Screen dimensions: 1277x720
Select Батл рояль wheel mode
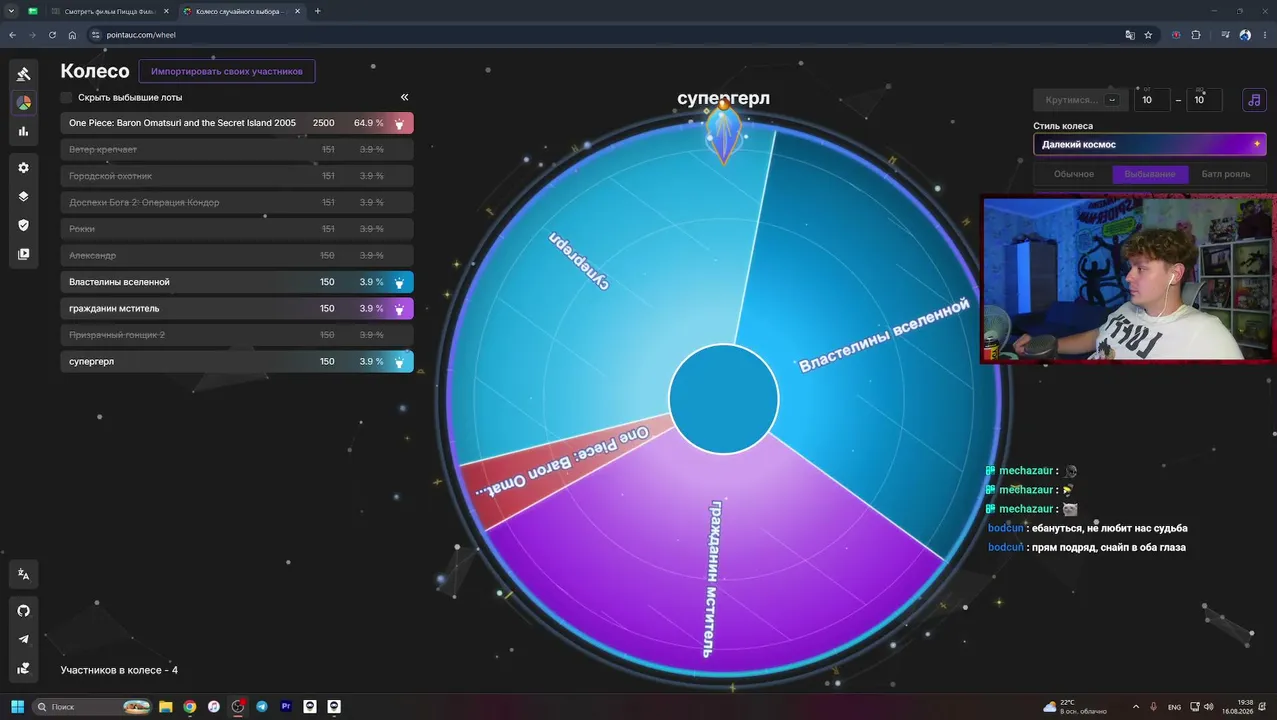(x=1226, y=174)
